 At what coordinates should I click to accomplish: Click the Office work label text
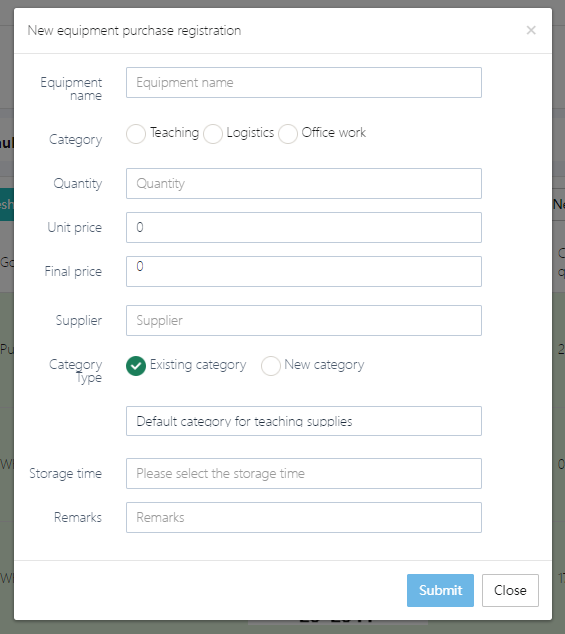[334, 133]
